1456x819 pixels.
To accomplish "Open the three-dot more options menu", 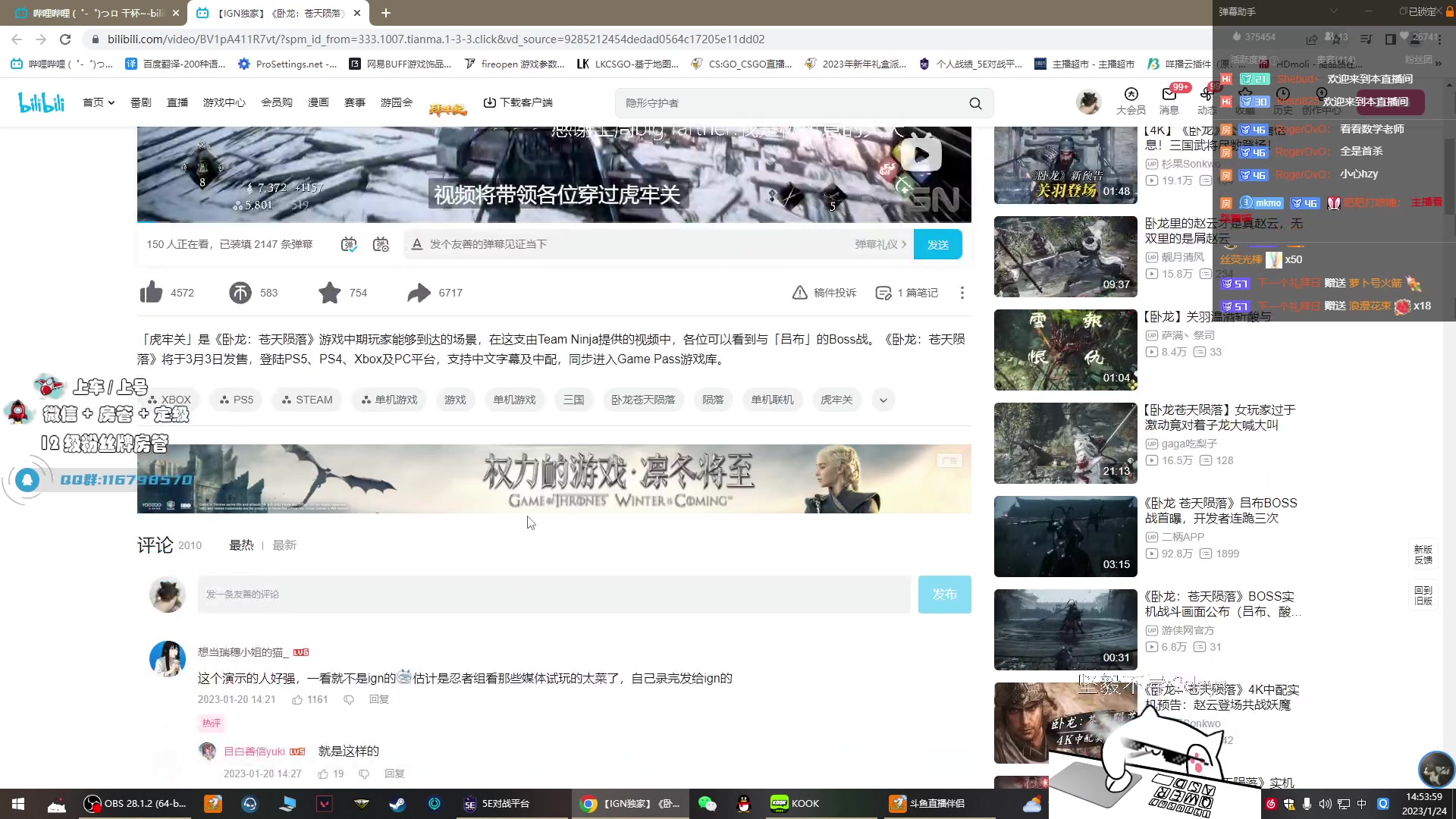I will click(x=962, y=293).
